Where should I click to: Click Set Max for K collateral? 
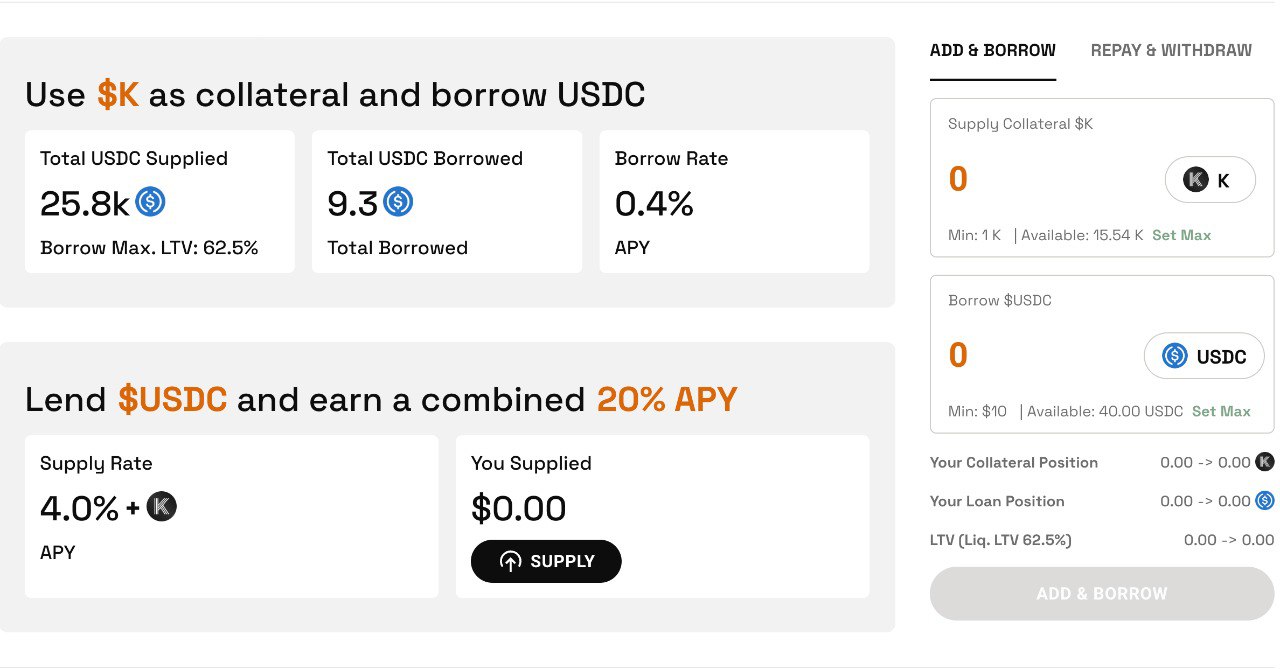pos(1181,235)
